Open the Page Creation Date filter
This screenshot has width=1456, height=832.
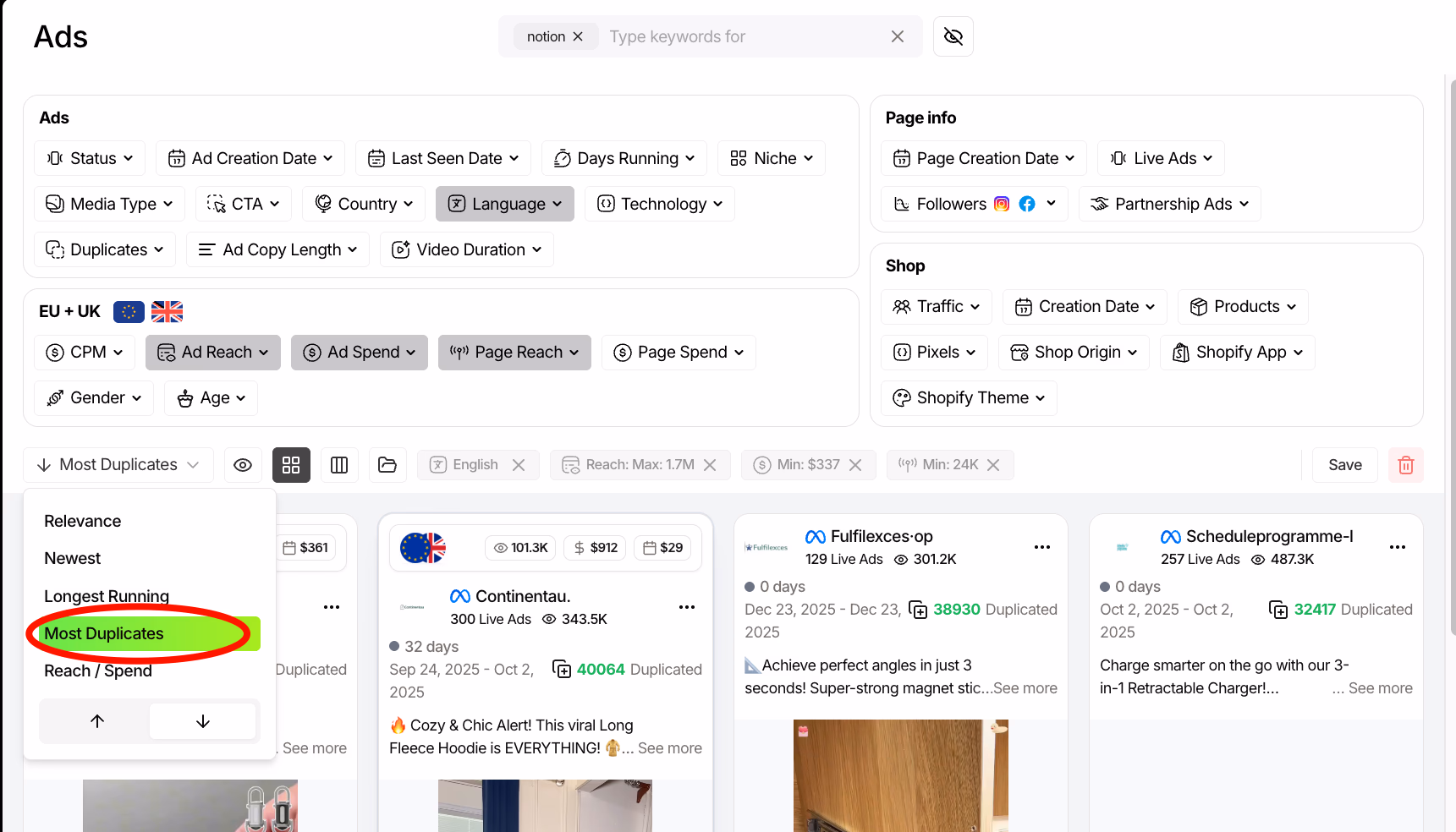984,158
